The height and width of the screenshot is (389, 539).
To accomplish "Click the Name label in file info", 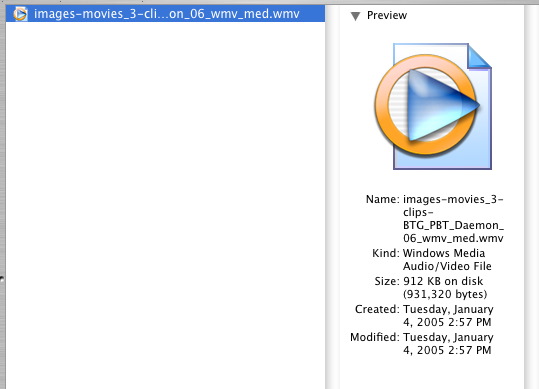I will pos(383,199).
